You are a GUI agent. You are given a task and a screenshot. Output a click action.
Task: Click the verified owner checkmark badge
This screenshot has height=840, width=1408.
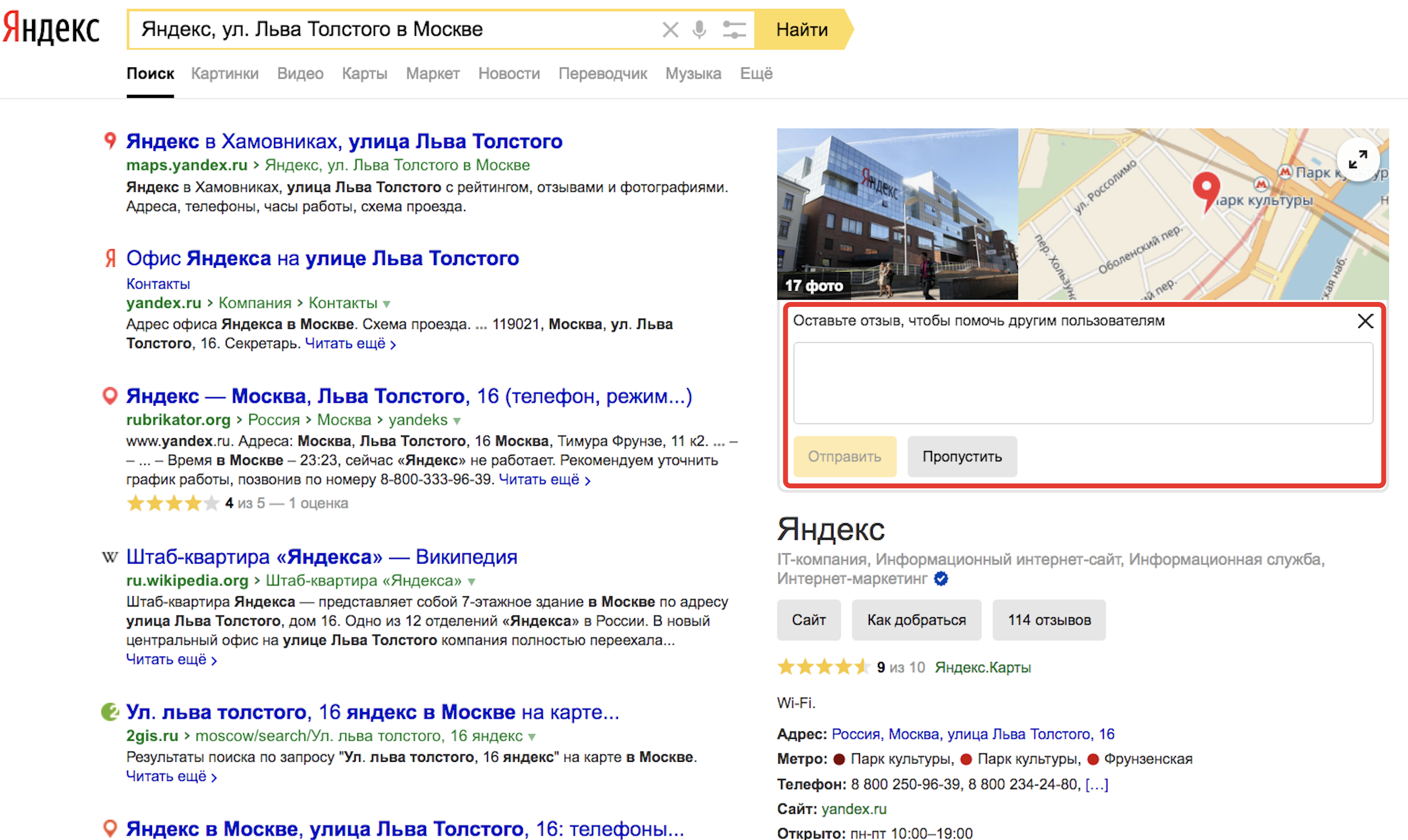[x=941, y=578]
